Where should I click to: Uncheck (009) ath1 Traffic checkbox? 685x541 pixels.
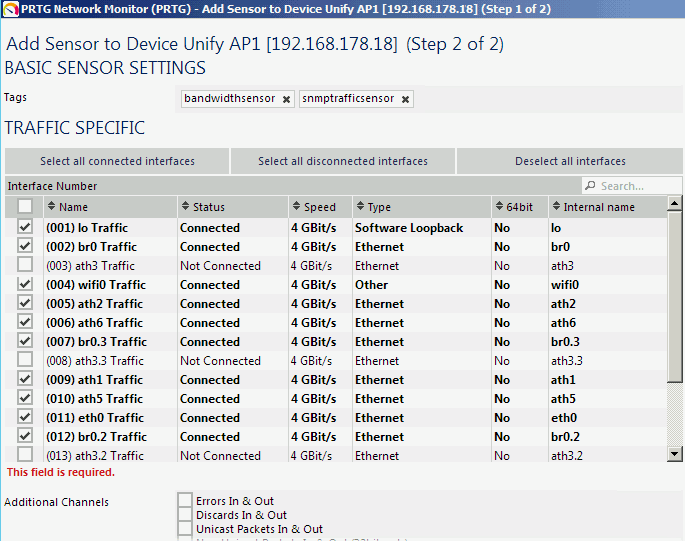[25, 378]
